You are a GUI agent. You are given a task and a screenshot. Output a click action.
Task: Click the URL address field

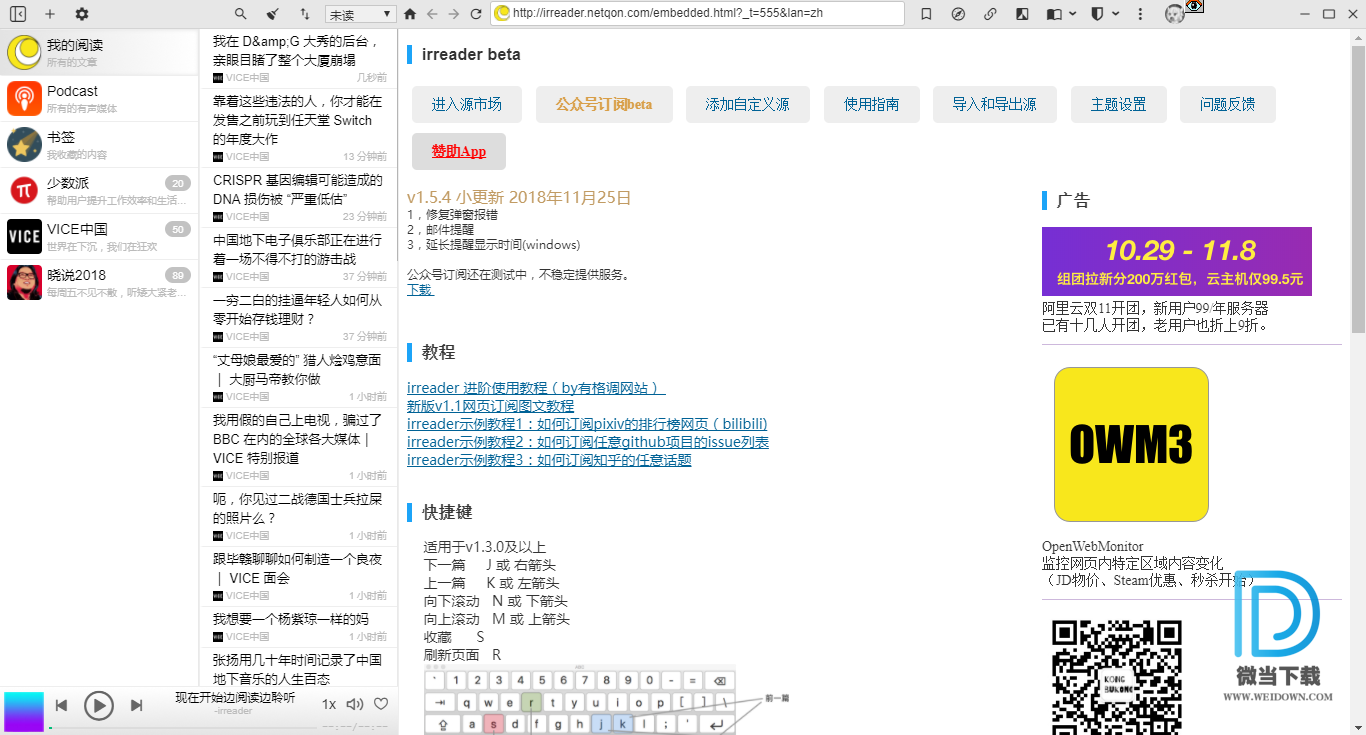click(x=698, y=13)
